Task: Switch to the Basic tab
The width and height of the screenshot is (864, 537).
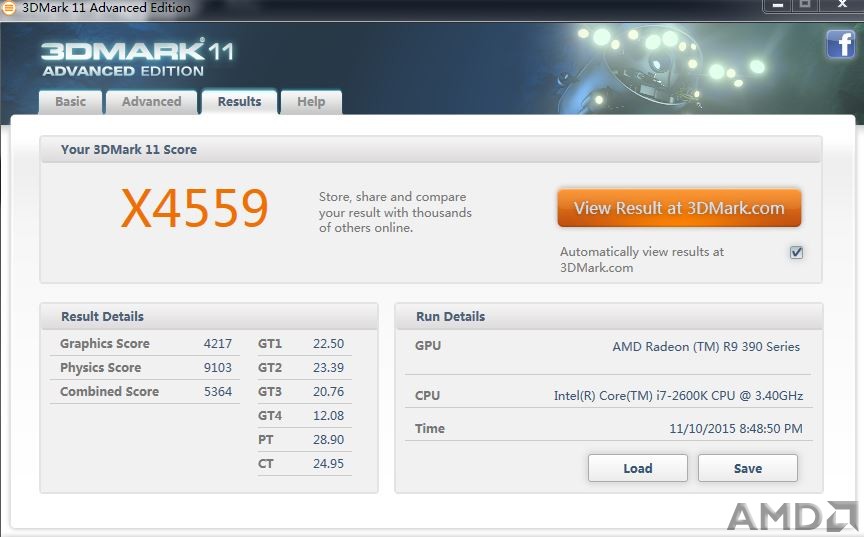Action: pos(71,102)
